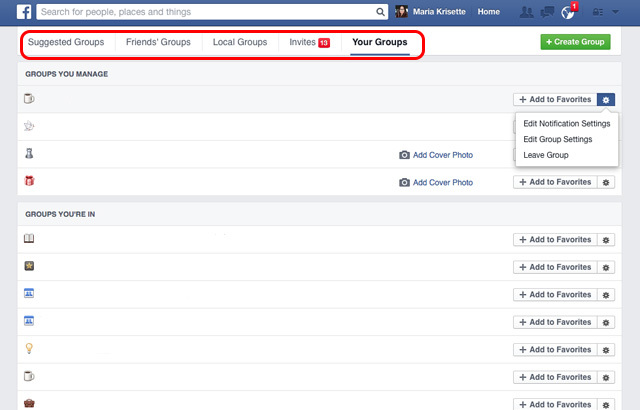640x410 pixels.
Task: Add the gift box group to favorites
Action: point(555,182)
